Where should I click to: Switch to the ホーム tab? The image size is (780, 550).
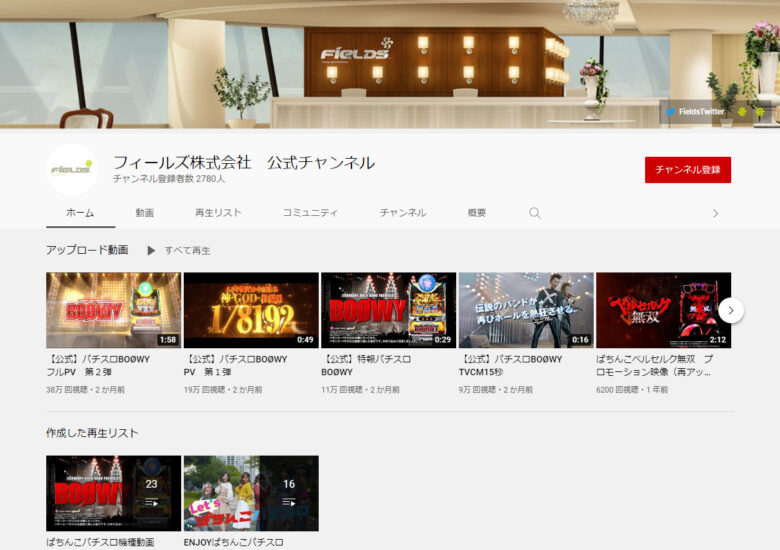tap(81, 213)
